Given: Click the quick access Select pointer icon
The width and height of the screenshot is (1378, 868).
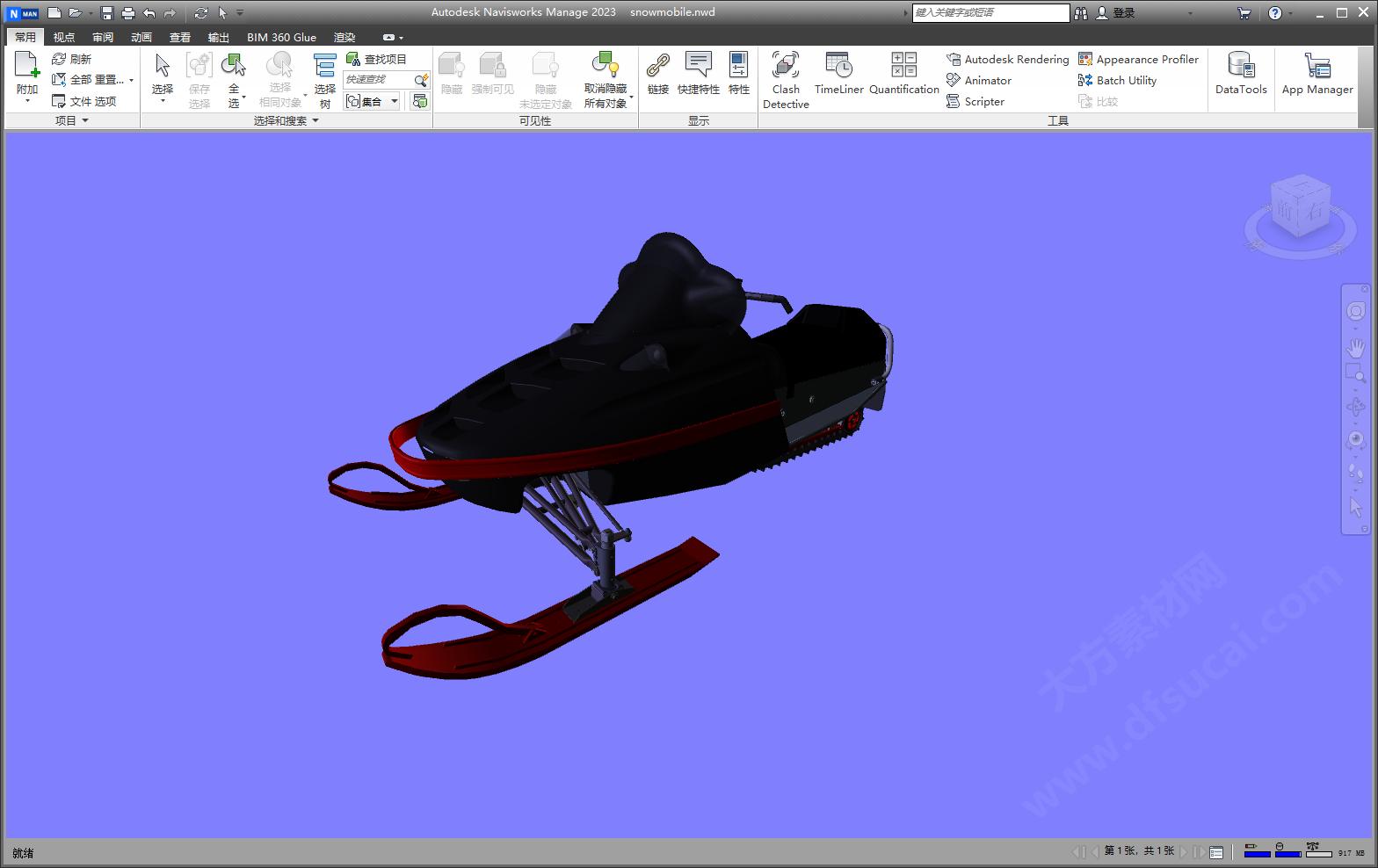Looking at the screenshot, I should (x=222, y=13).
